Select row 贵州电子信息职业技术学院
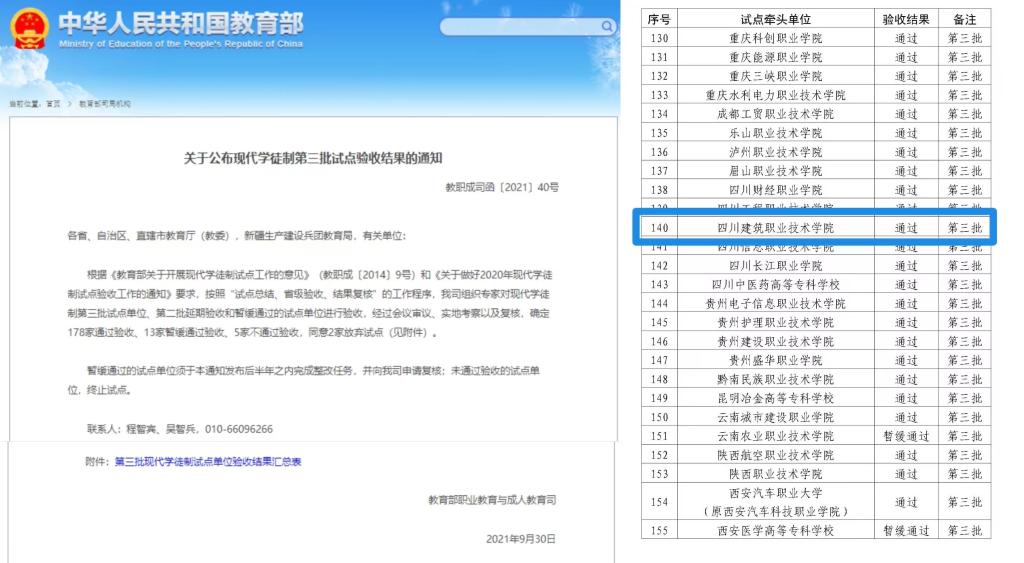The image size is (1024, 563). point(816,303)
